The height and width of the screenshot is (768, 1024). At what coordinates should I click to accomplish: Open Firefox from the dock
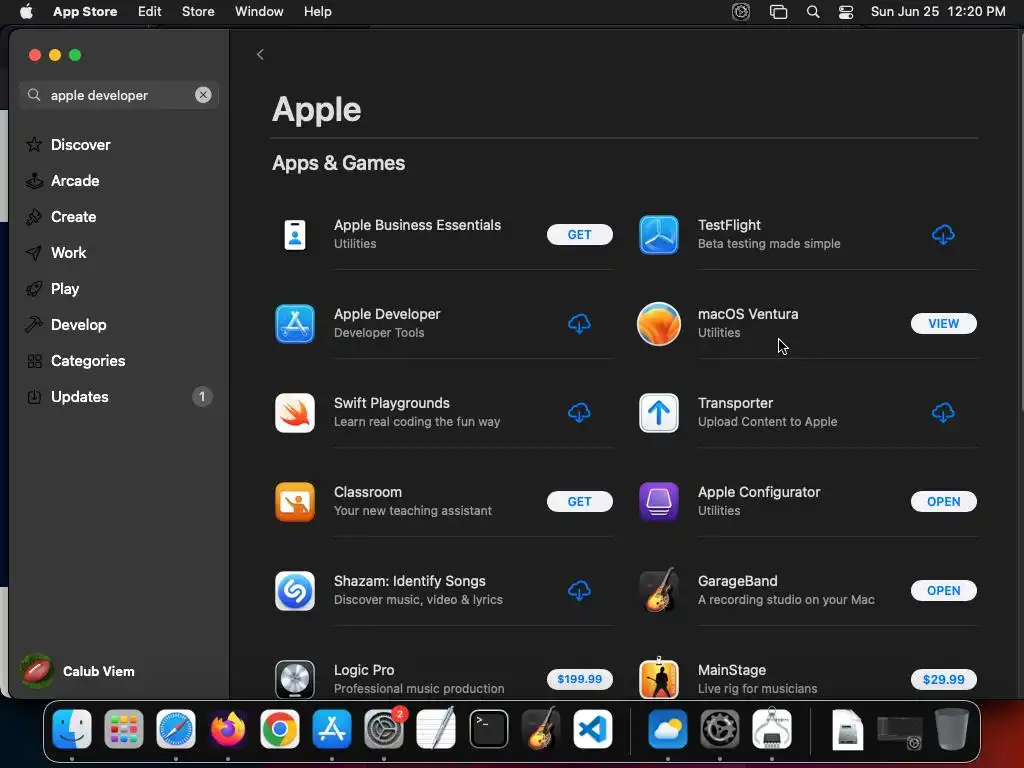click(x=228, y=729)
